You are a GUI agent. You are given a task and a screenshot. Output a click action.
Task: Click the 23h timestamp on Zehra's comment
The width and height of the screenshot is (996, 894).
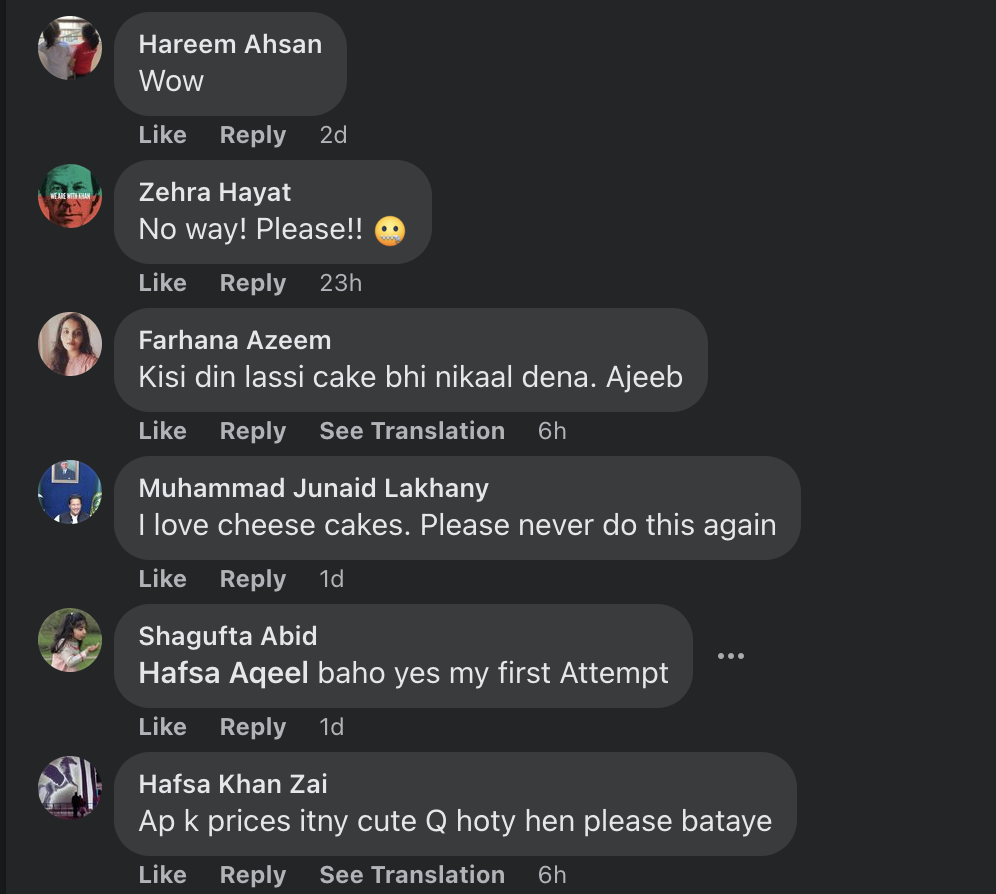tap(341, 283)
